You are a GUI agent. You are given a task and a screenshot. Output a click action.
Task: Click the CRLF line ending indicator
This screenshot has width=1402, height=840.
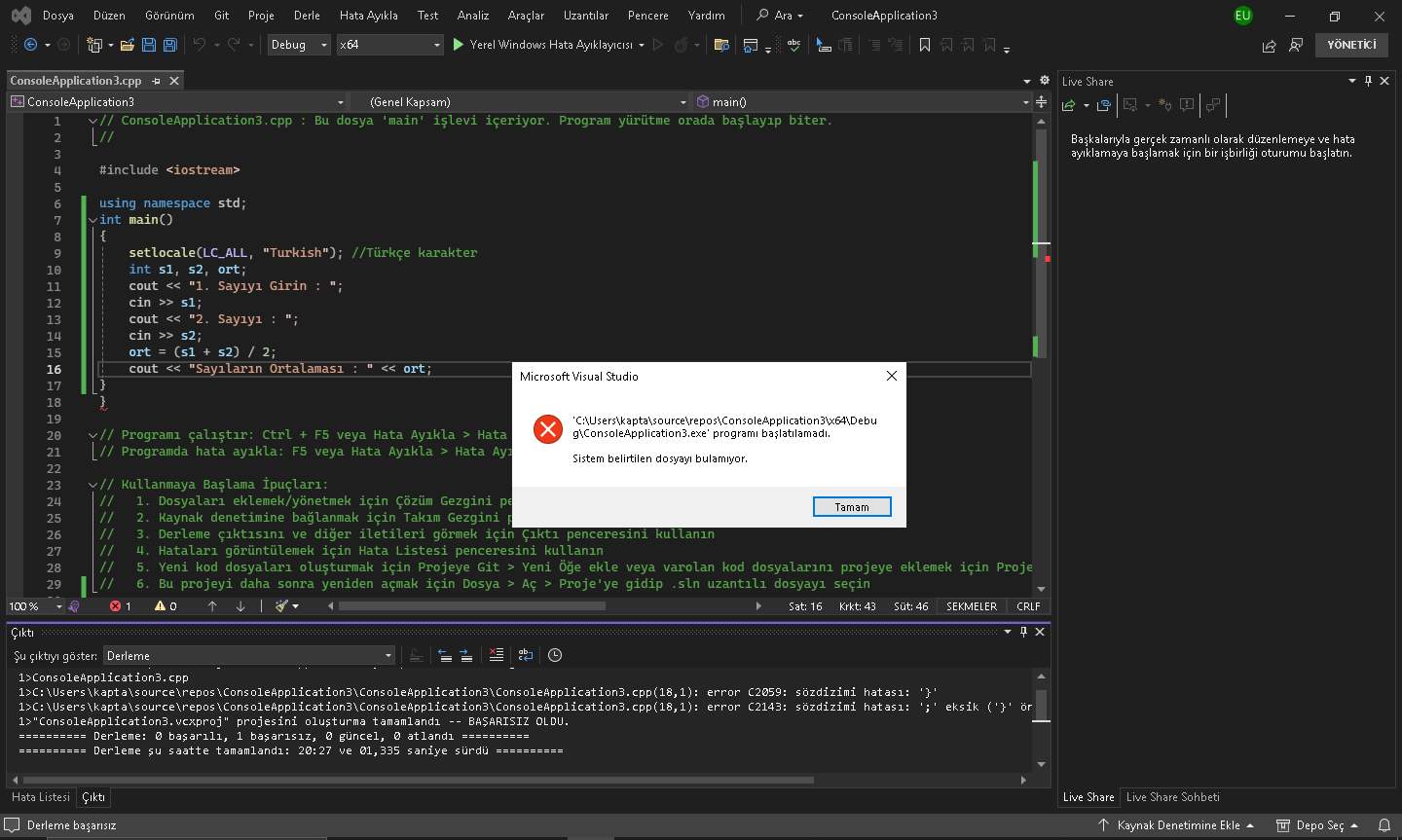click(1028, 606)
